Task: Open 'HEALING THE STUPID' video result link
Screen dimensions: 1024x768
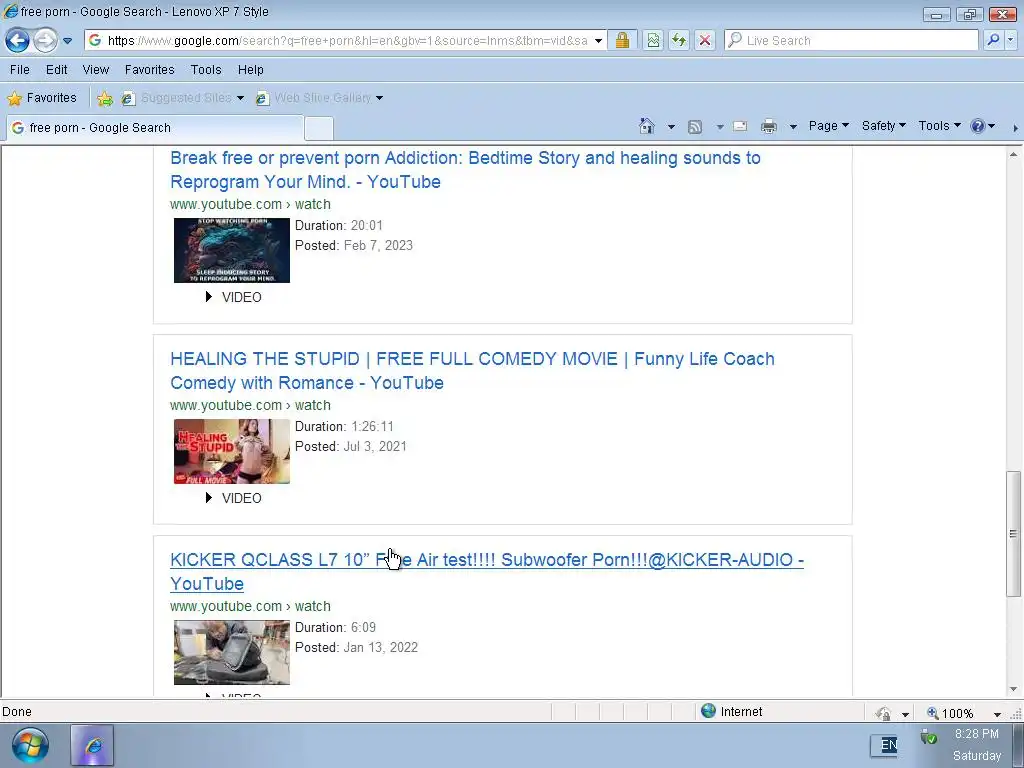Action: tap(472, 371)
